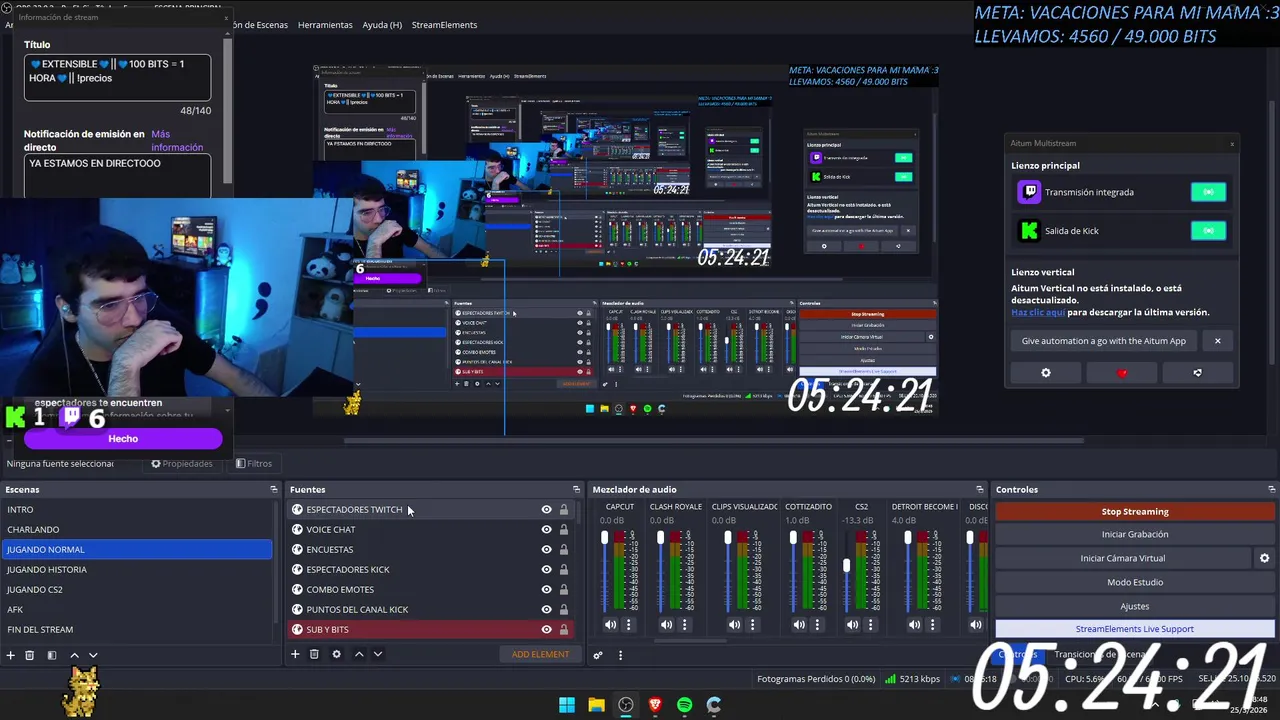The height and width of the screenshot is (720, 1280).
Task: Open CS2 channel options menu
Action: (871, 625)
